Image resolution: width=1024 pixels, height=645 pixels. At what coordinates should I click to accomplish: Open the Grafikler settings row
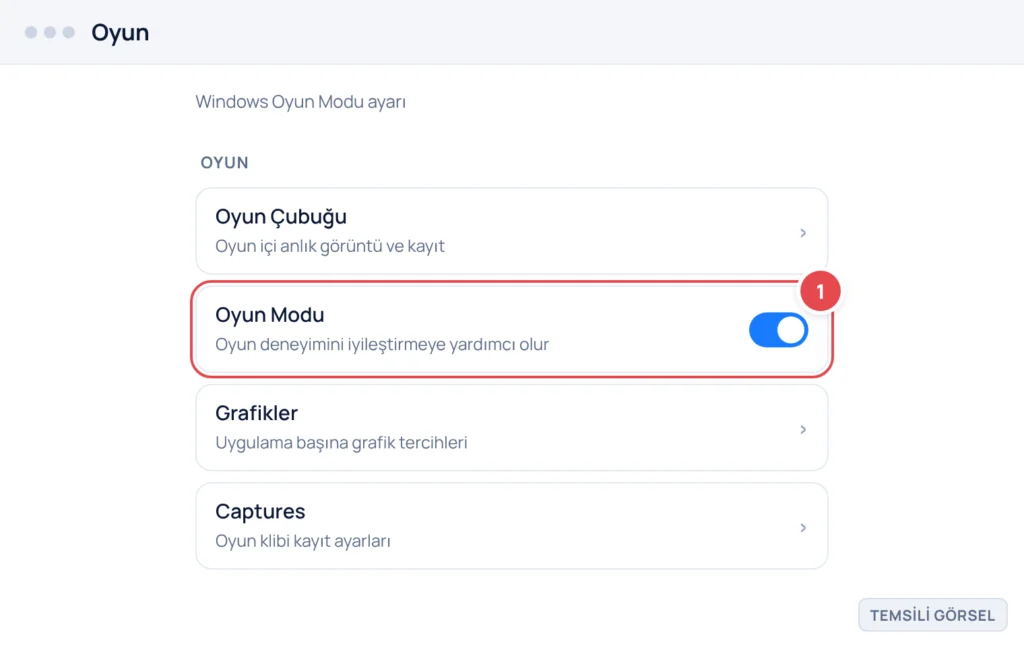511,428
